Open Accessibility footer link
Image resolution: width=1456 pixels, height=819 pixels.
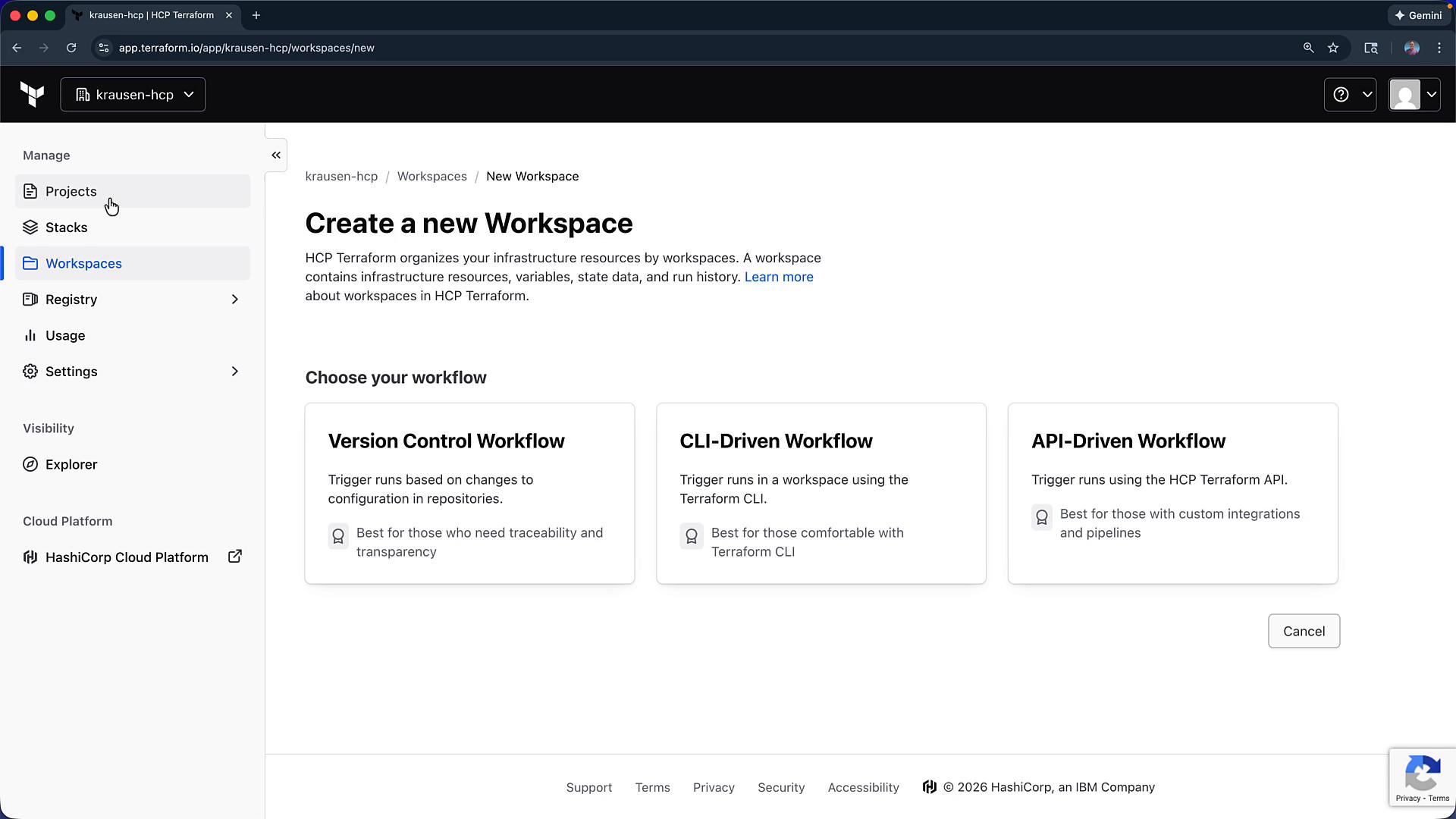click(x=864, y=787)
